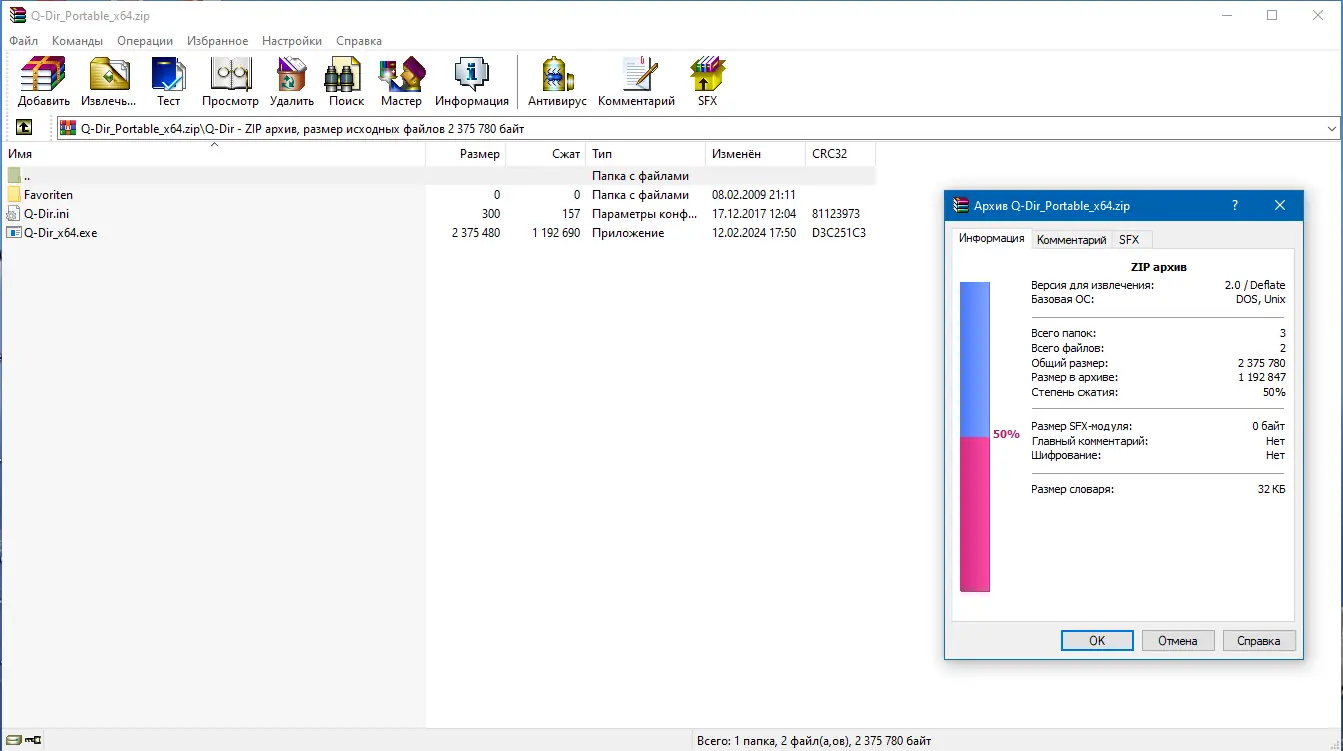Click the type cell Параметры конф...
Image resolution: width=1343 pixels, height=751 pixels.
(x=645, y=214)
